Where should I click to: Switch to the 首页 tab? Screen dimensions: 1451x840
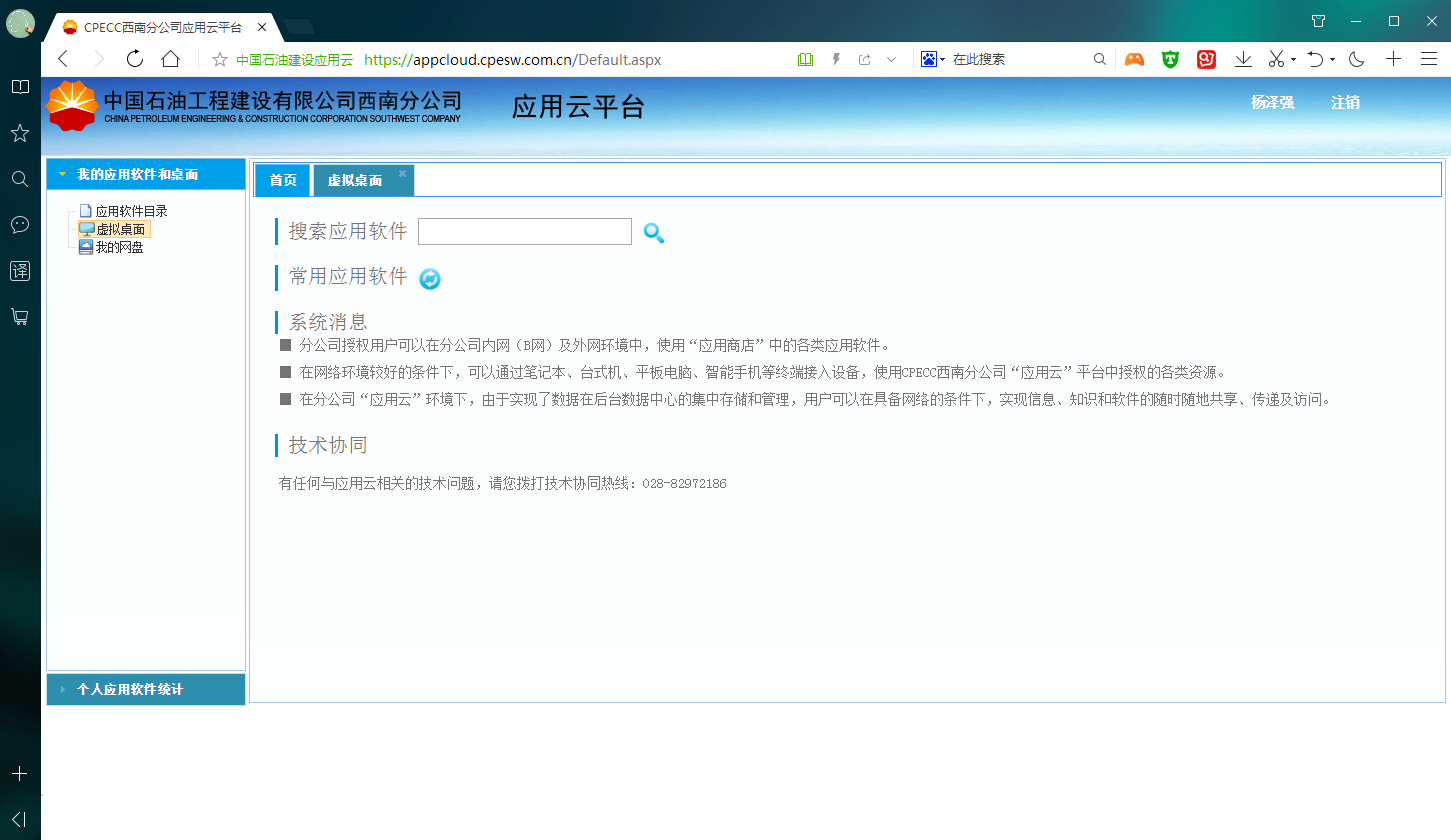click(283, 180)
